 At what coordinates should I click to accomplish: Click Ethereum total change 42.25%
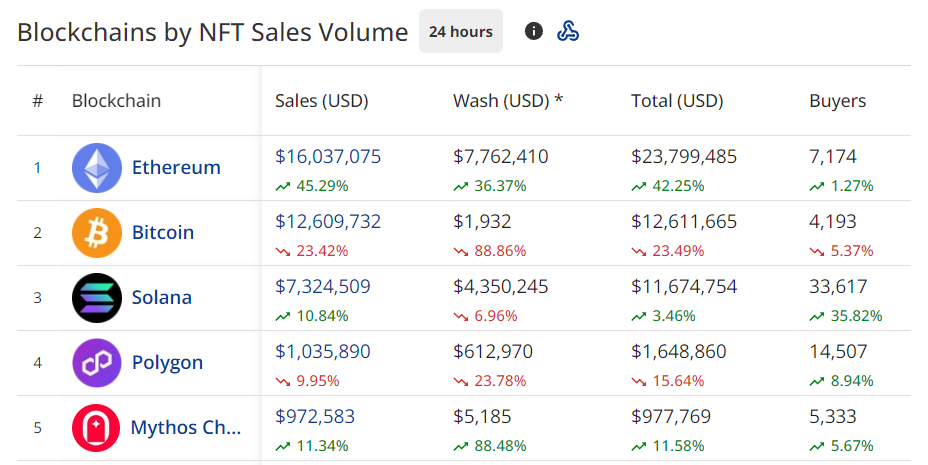click(668, 186)
